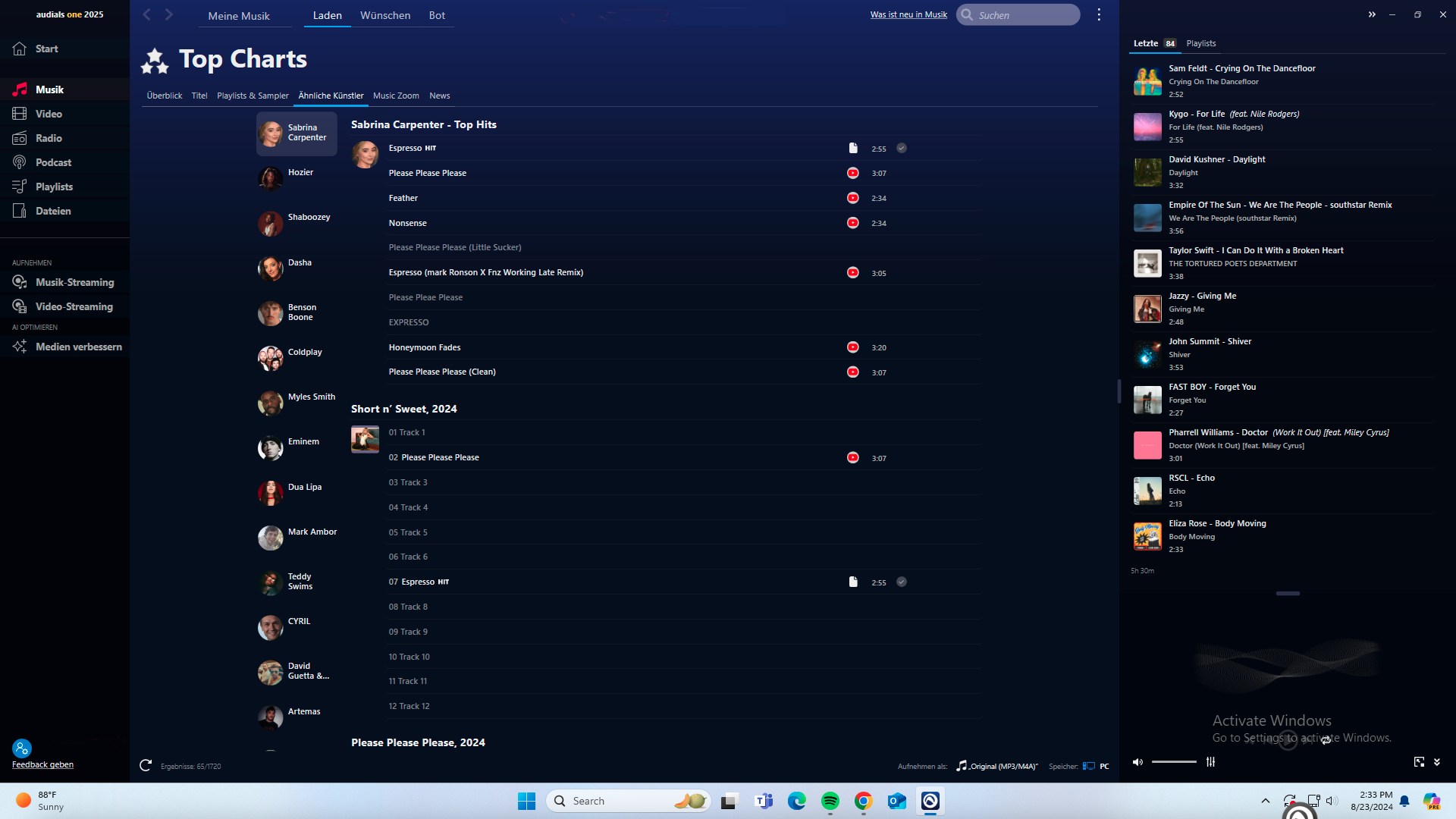Open the Short n' Sweet album cover
The height and width of the screenshot is (819, 1456).
pos(365,439)
